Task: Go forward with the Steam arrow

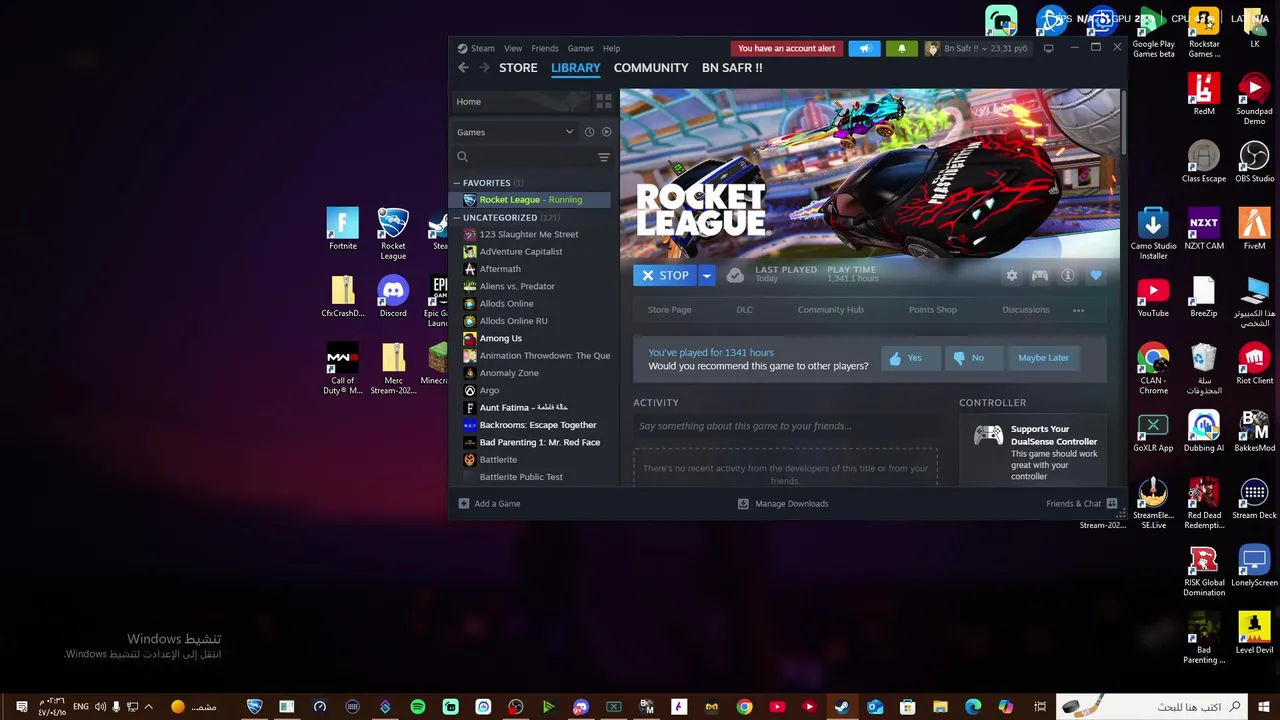Action: [x=484, y=67]
